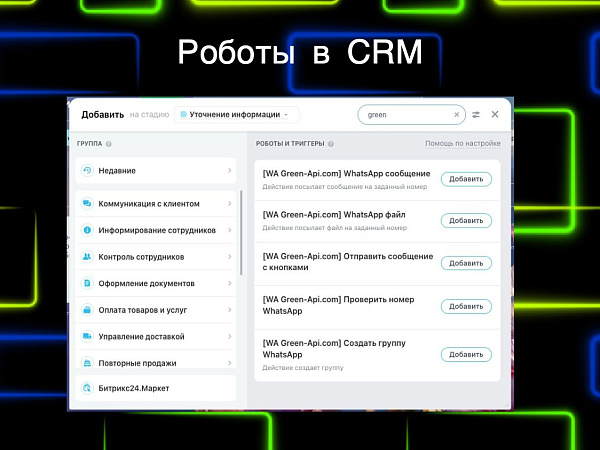This screenshot has height=450, width=600.
Task: Expand Контроль сотрудников chevron
Action: tap(230, 257)
